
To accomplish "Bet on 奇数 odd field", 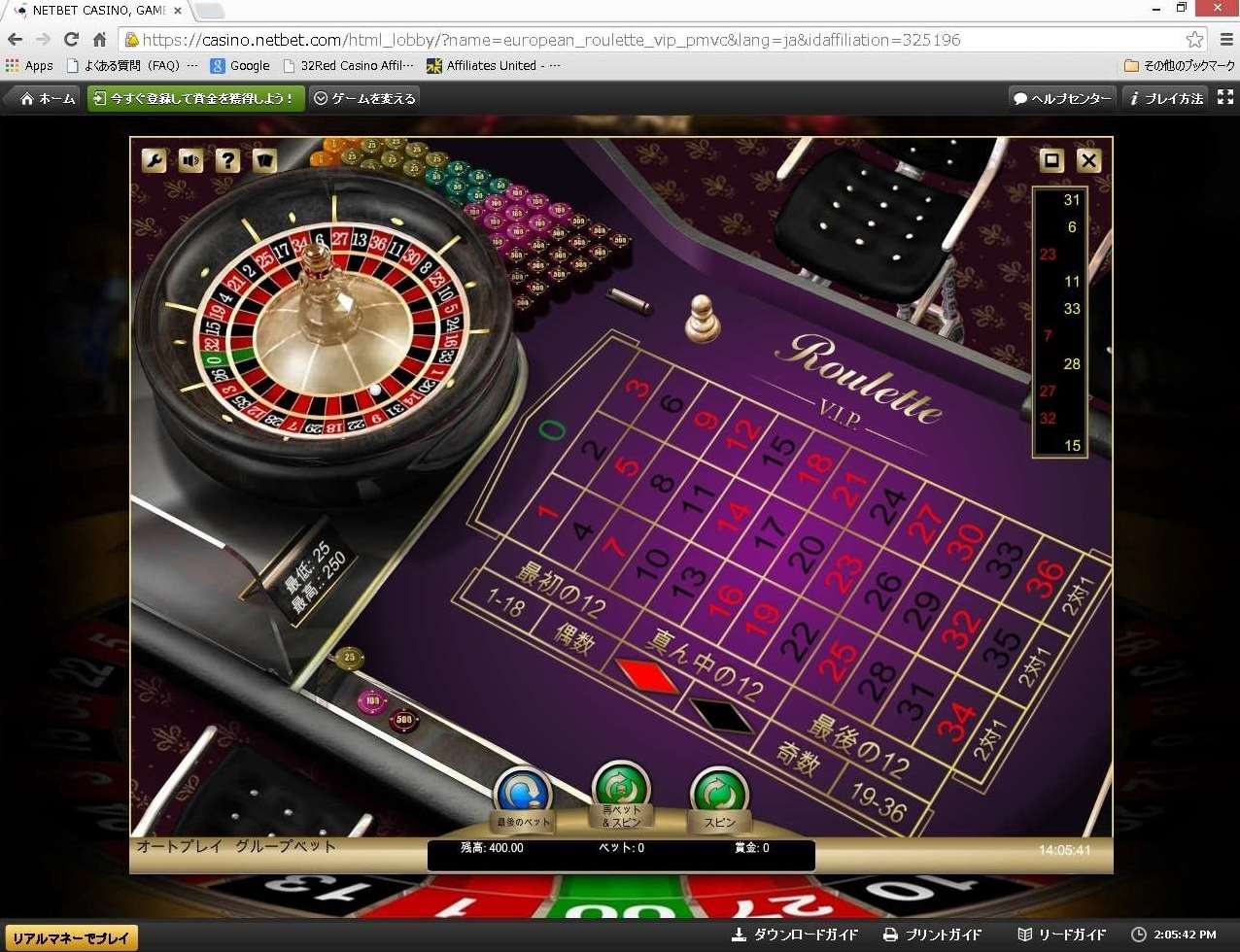I will tap(799, 761).
